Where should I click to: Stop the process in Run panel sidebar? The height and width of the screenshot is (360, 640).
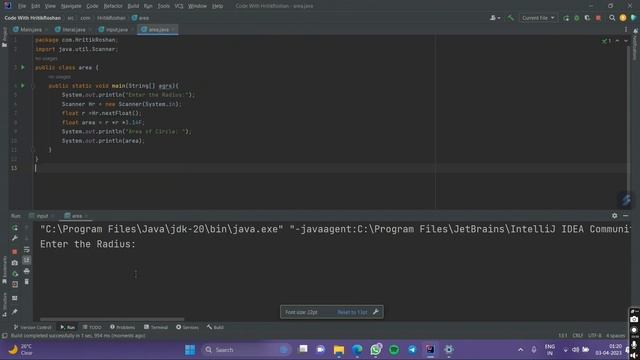click(x=15, y=252)
